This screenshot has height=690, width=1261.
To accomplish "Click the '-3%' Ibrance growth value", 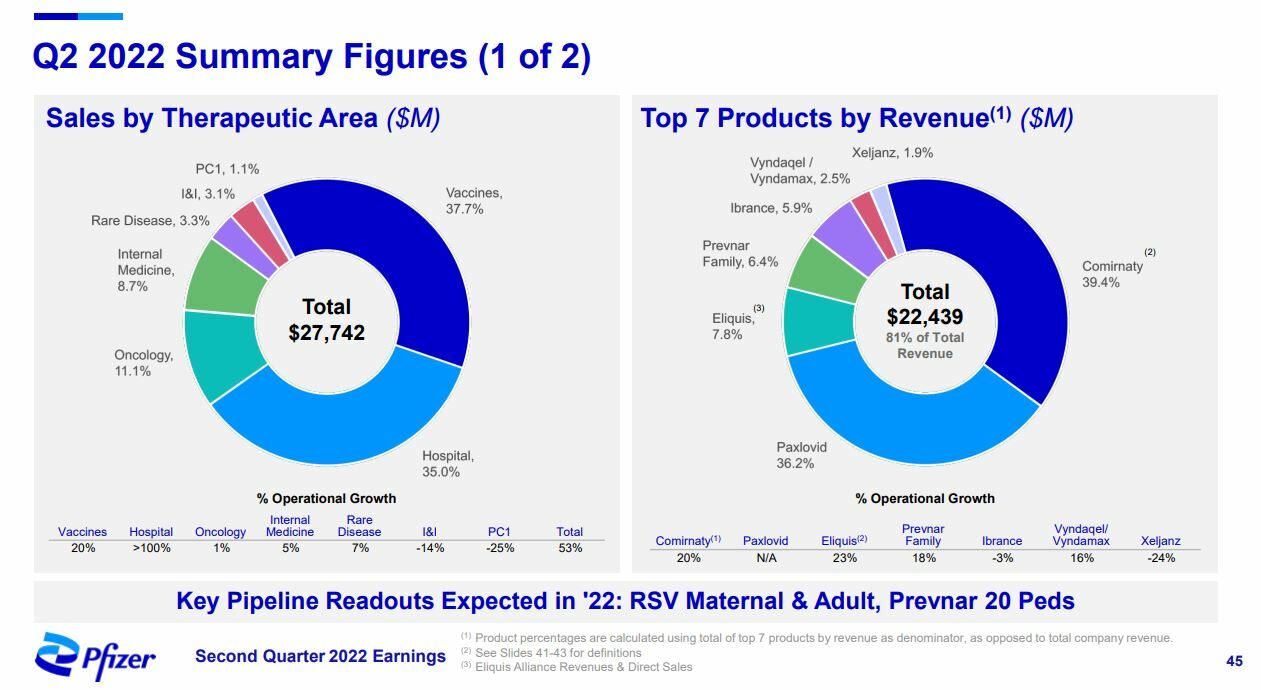I will pyautogui.click(x=1002, y=558).
